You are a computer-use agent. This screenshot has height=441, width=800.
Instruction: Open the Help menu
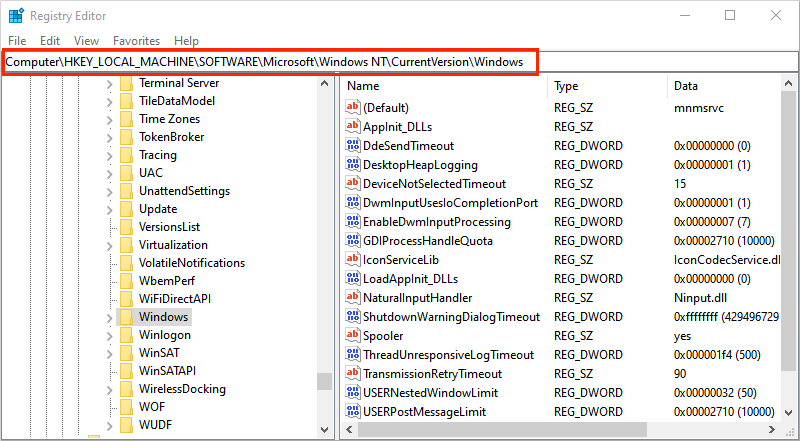186,40
